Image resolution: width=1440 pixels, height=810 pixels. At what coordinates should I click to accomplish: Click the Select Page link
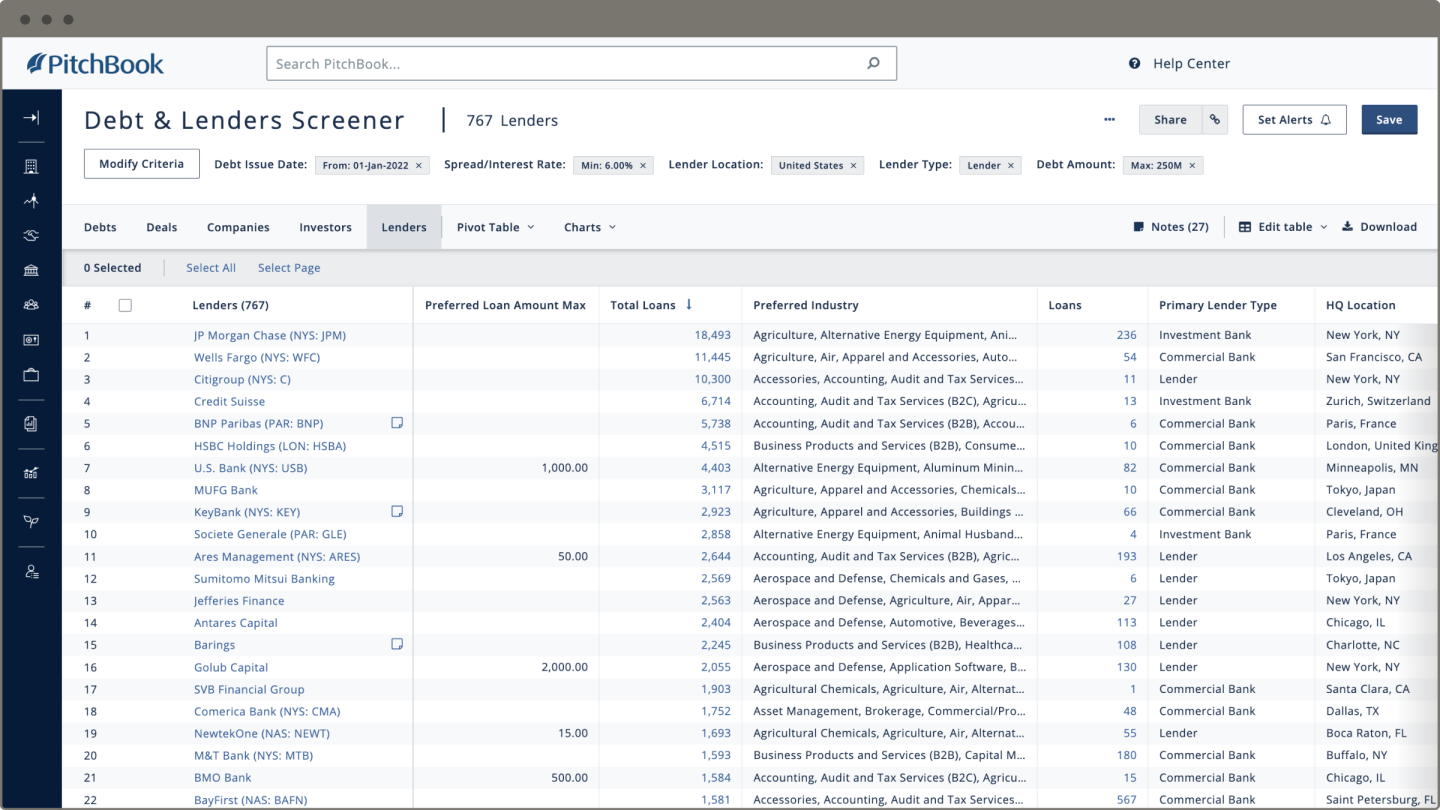click(289, 268)
